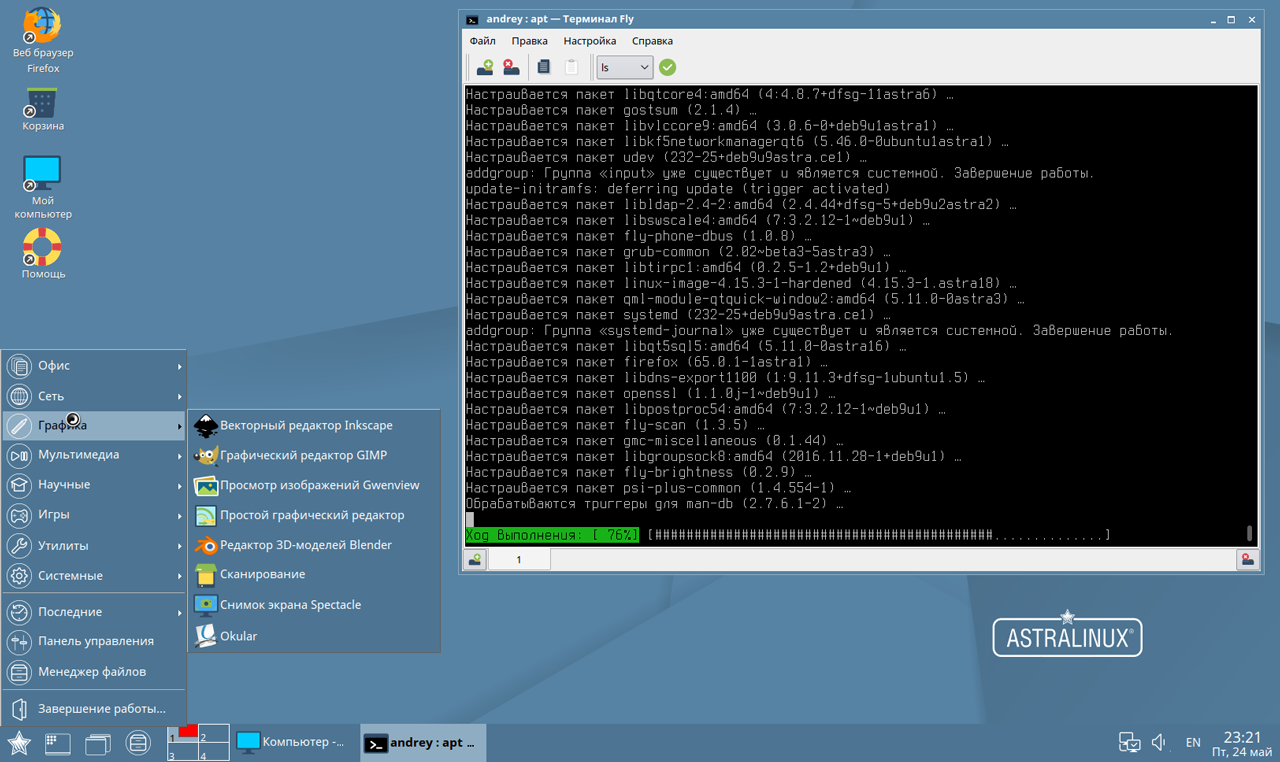Open Редактор 3D-моделей Blender
The image size is (1280, 762).
point(305,545)
